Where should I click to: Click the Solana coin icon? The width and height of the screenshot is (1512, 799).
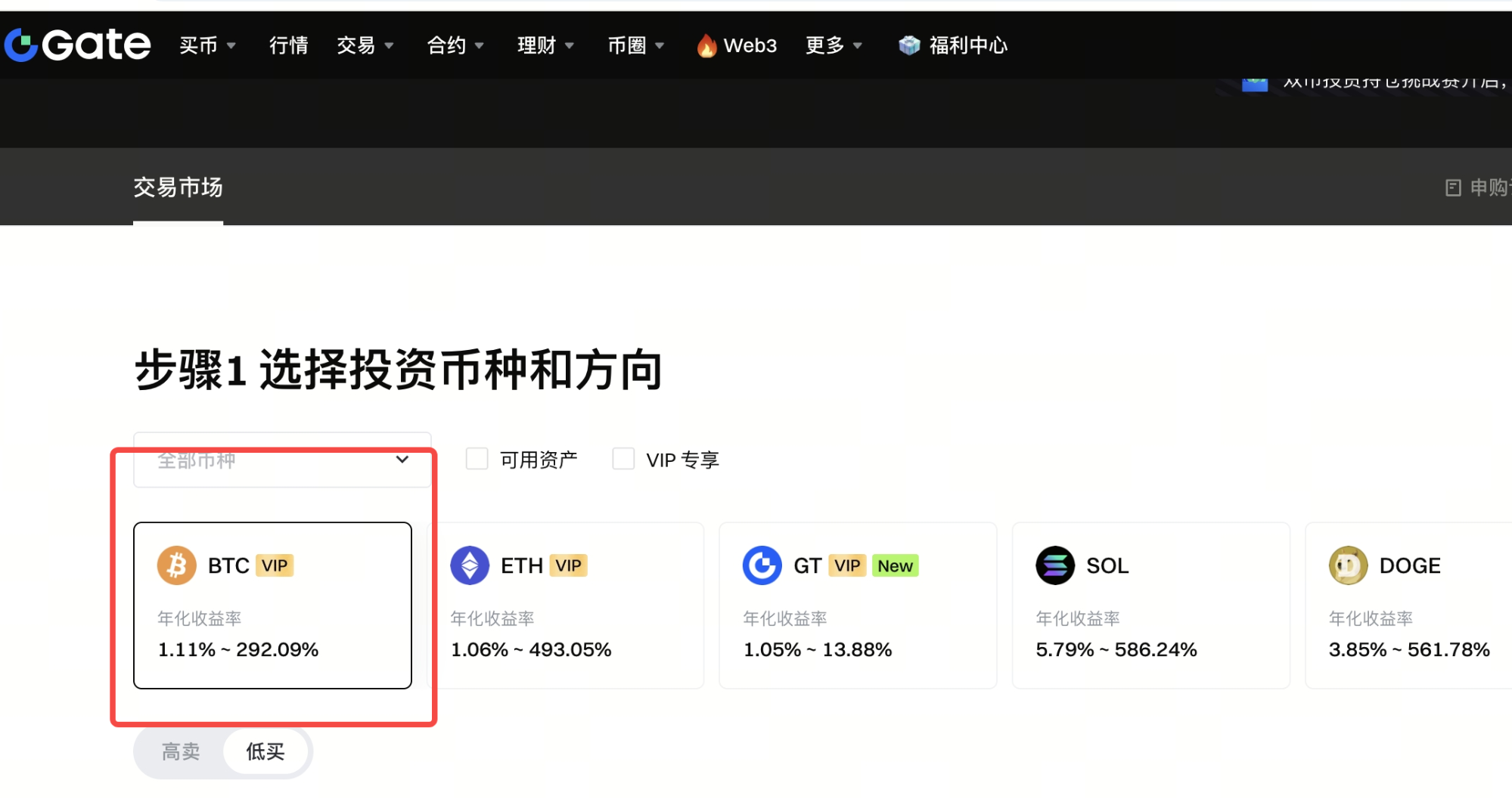(x=1055, y=565)
